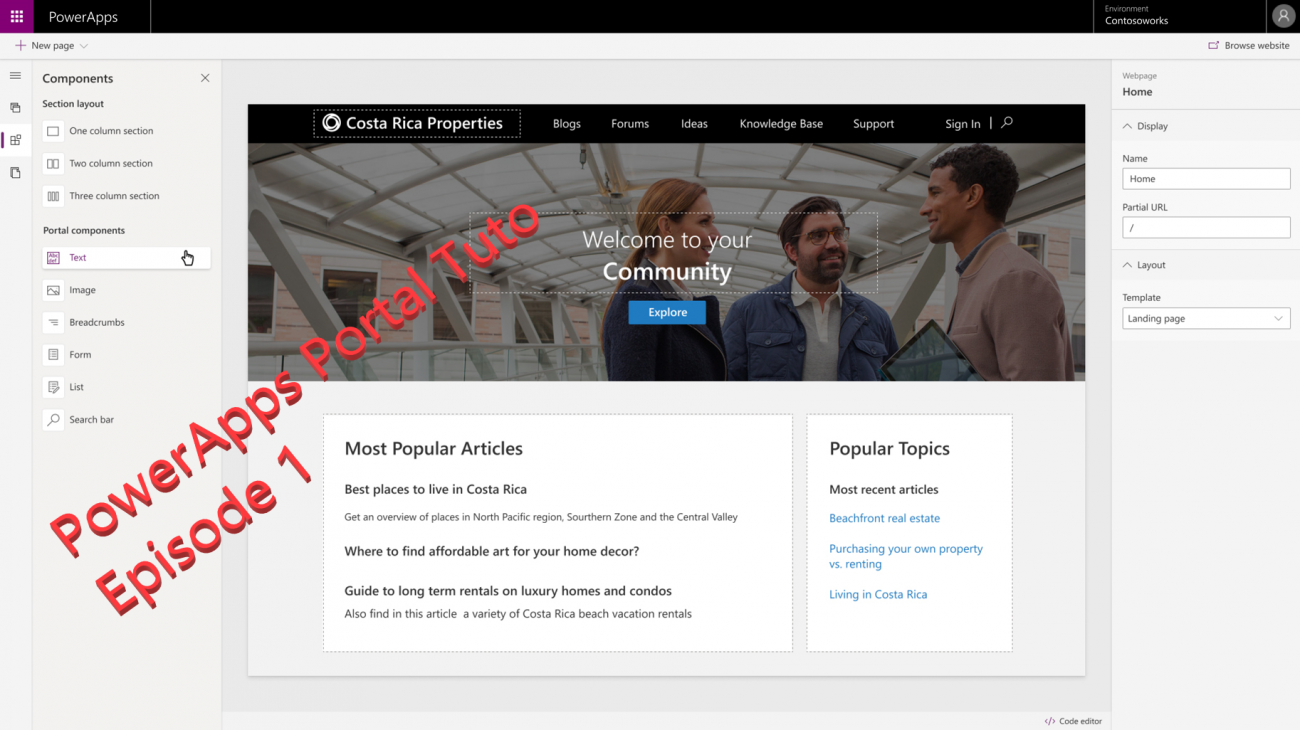
Task: Click the Browse website icon
Action: [x=1213, y=46]
